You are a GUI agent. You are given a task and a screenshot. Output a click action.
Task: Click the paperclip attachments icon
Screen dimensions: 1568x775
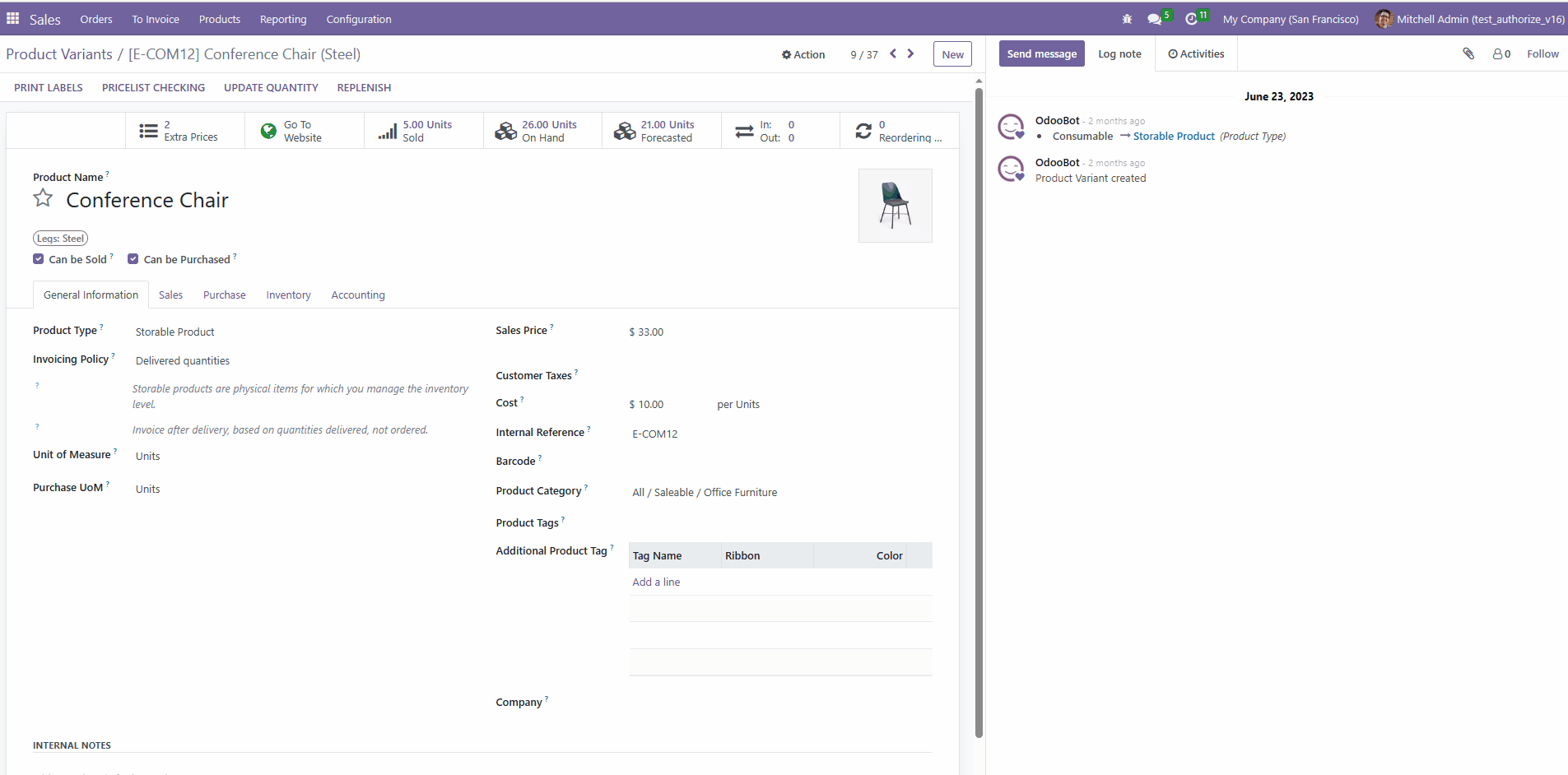coord(1468,53)
